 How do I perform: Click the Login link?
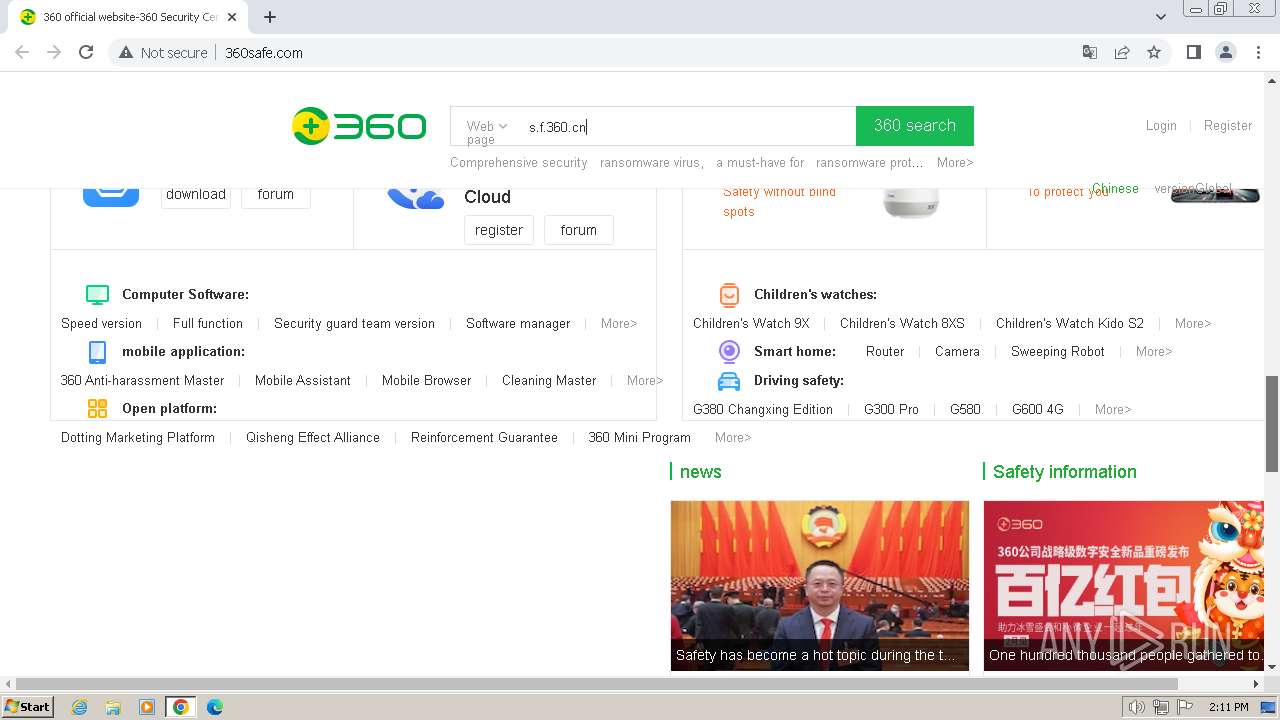pyautogui.click(x=1161, y=125)
